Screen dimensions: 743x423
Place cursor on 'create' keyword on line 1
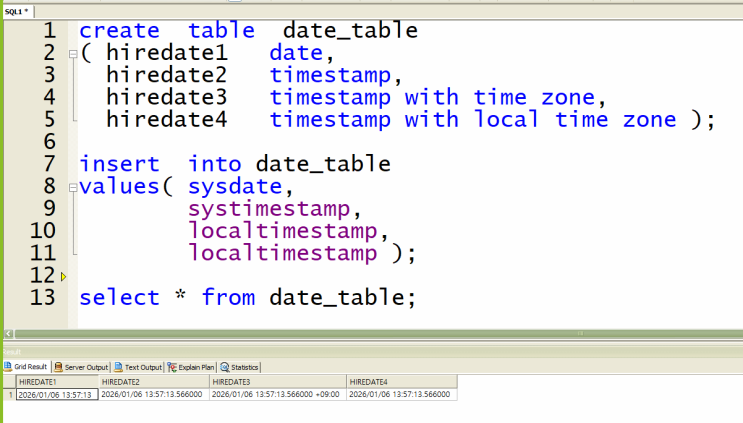(119, 31)
